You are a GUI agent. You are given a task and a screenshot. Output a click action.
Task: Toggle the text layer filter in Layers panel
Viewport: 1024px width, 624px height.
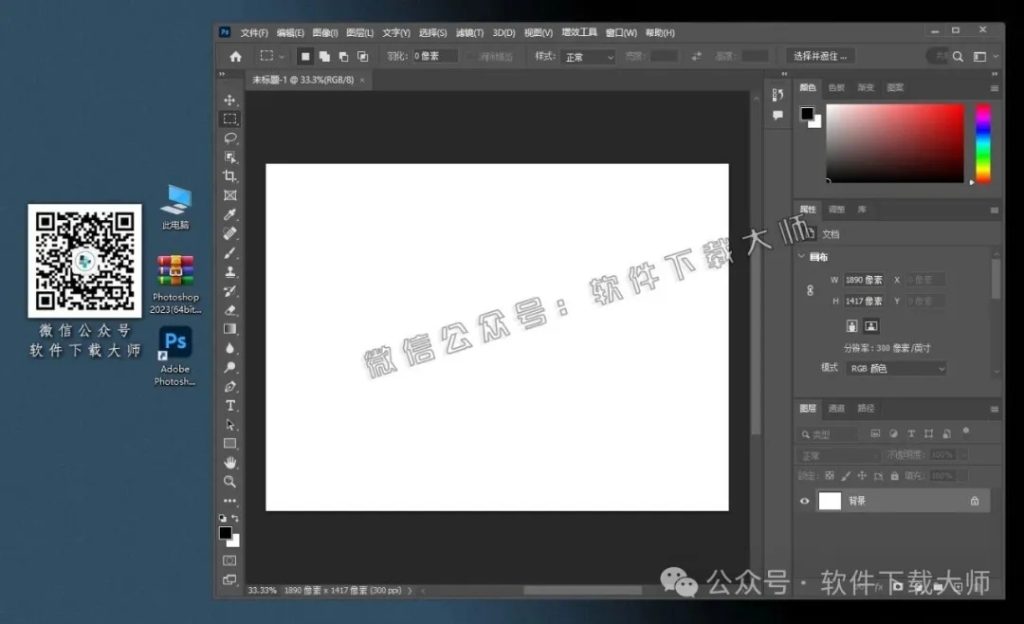click(x=912, y=433)
